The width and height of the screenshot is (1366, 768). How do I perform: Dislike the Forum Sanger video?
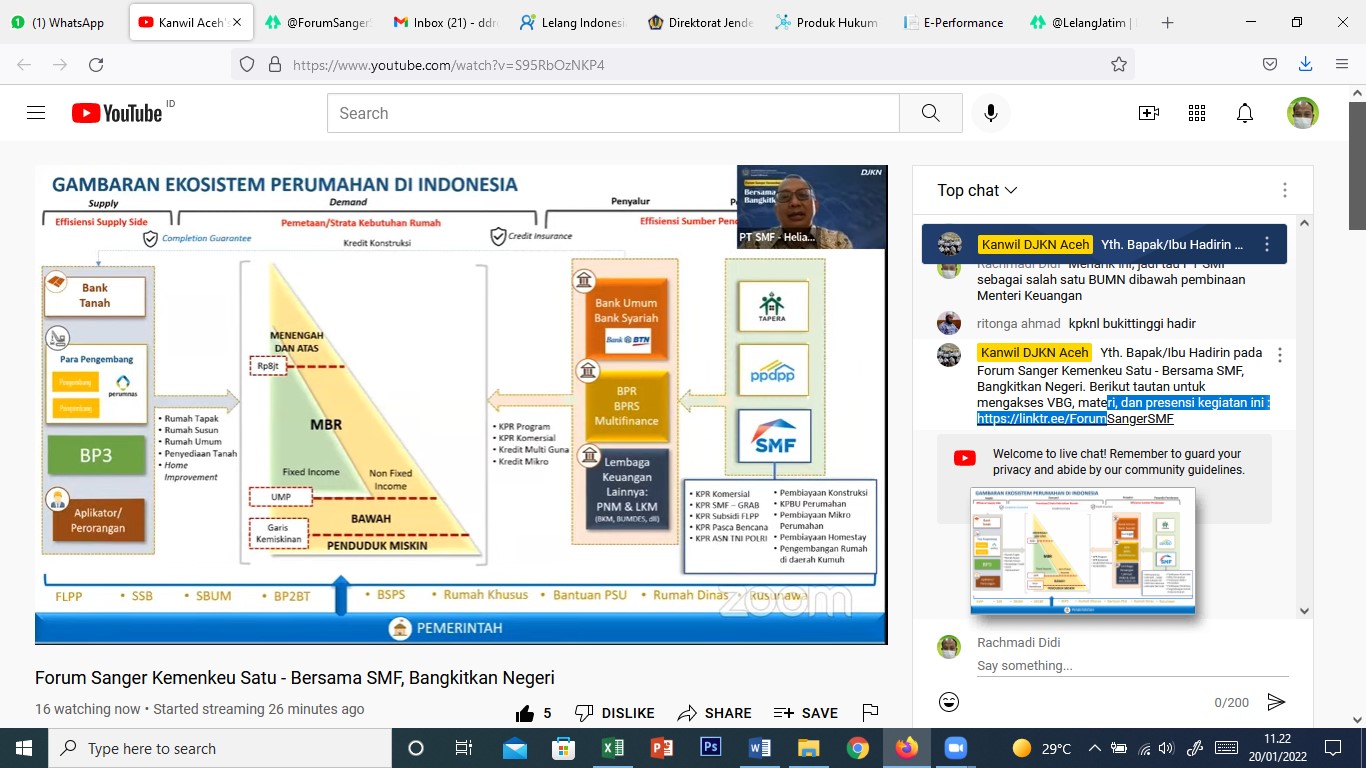tap(614, 713)
